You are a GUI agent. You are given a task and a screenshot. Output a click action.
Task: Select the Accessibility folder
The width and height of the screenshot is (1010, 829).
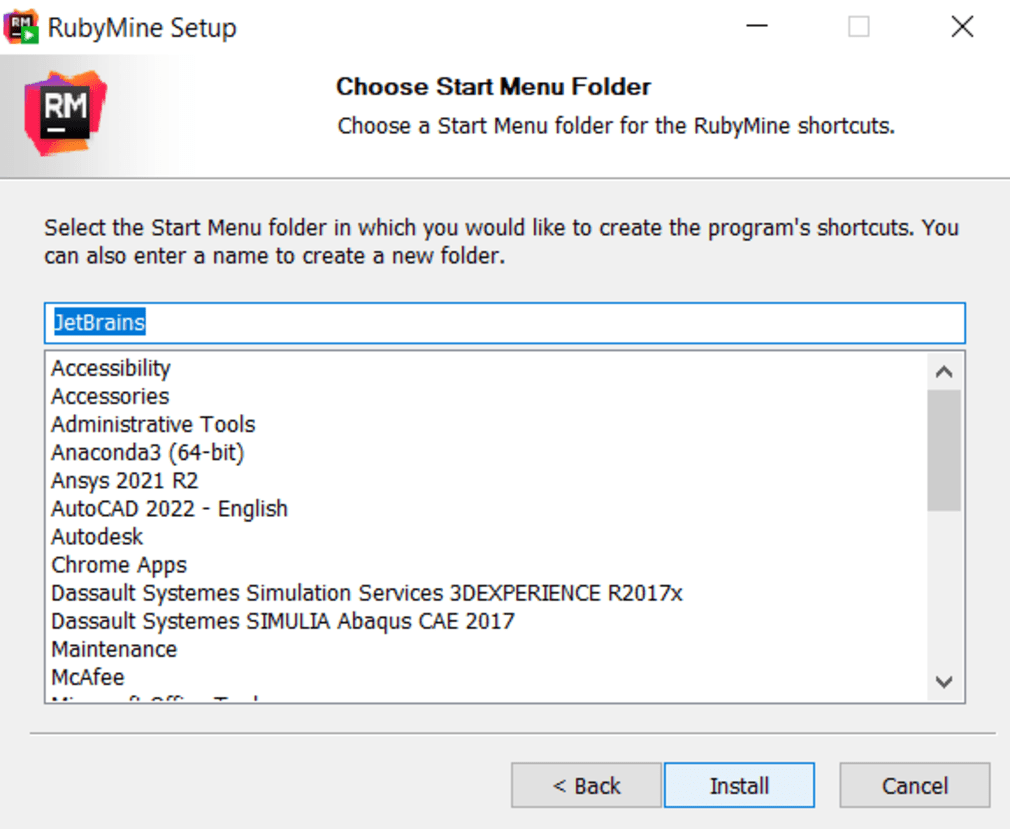(x=111, y=368)
